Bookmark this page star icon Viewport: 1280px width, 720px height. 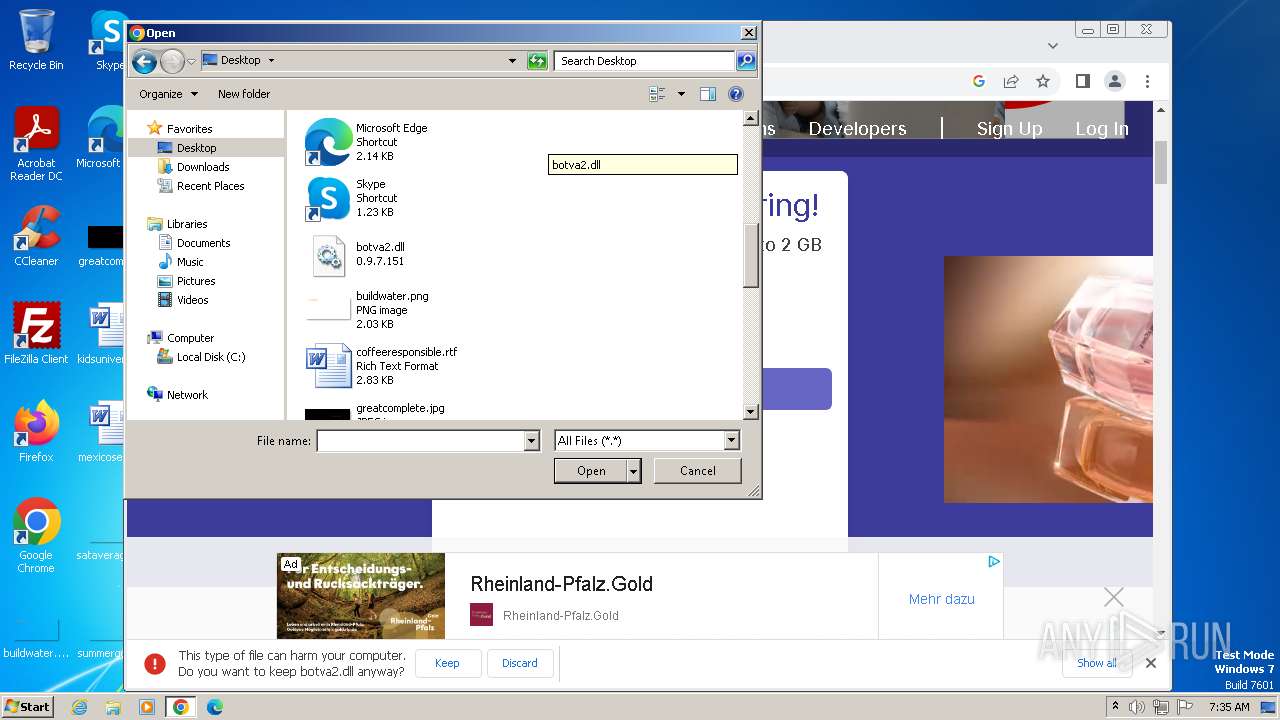pyautogui.click(x=1043, y=81)
